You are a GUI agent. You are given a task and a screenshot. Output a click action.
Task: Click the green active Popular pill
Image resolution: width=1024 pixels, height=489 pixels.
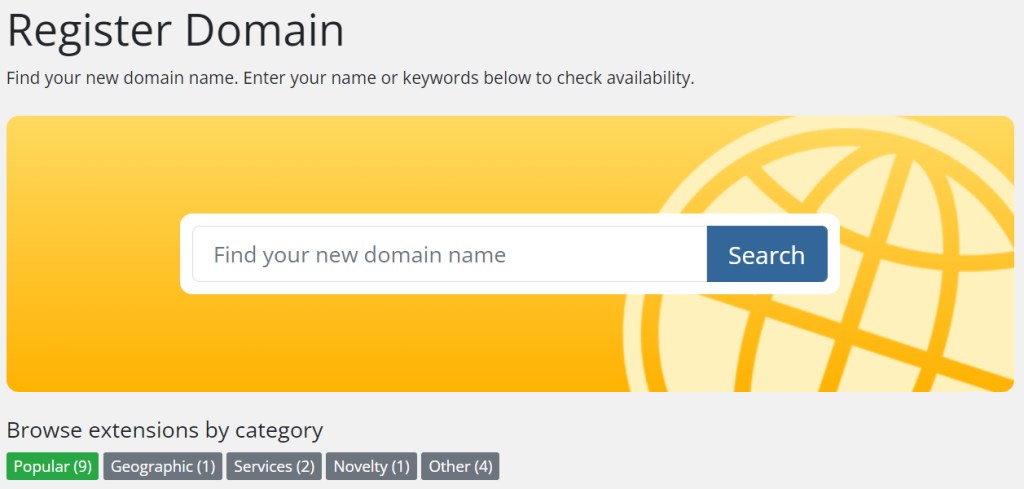[53, 466]
